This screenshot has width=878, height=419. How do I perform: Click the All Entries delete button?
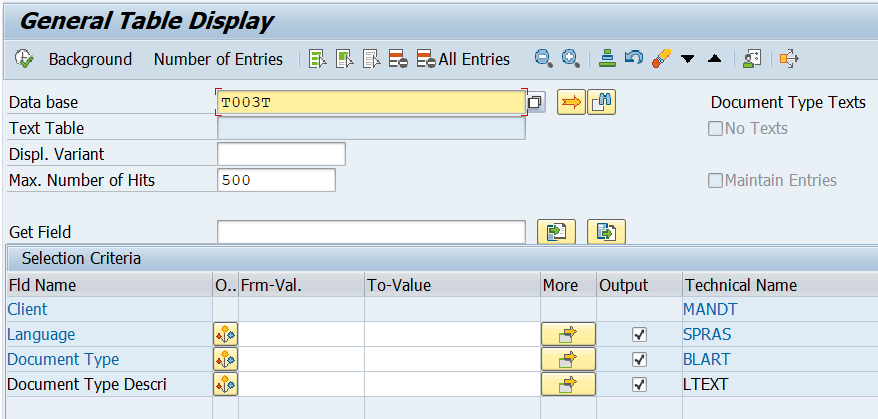pyautogui.click(x=463, y=59)
